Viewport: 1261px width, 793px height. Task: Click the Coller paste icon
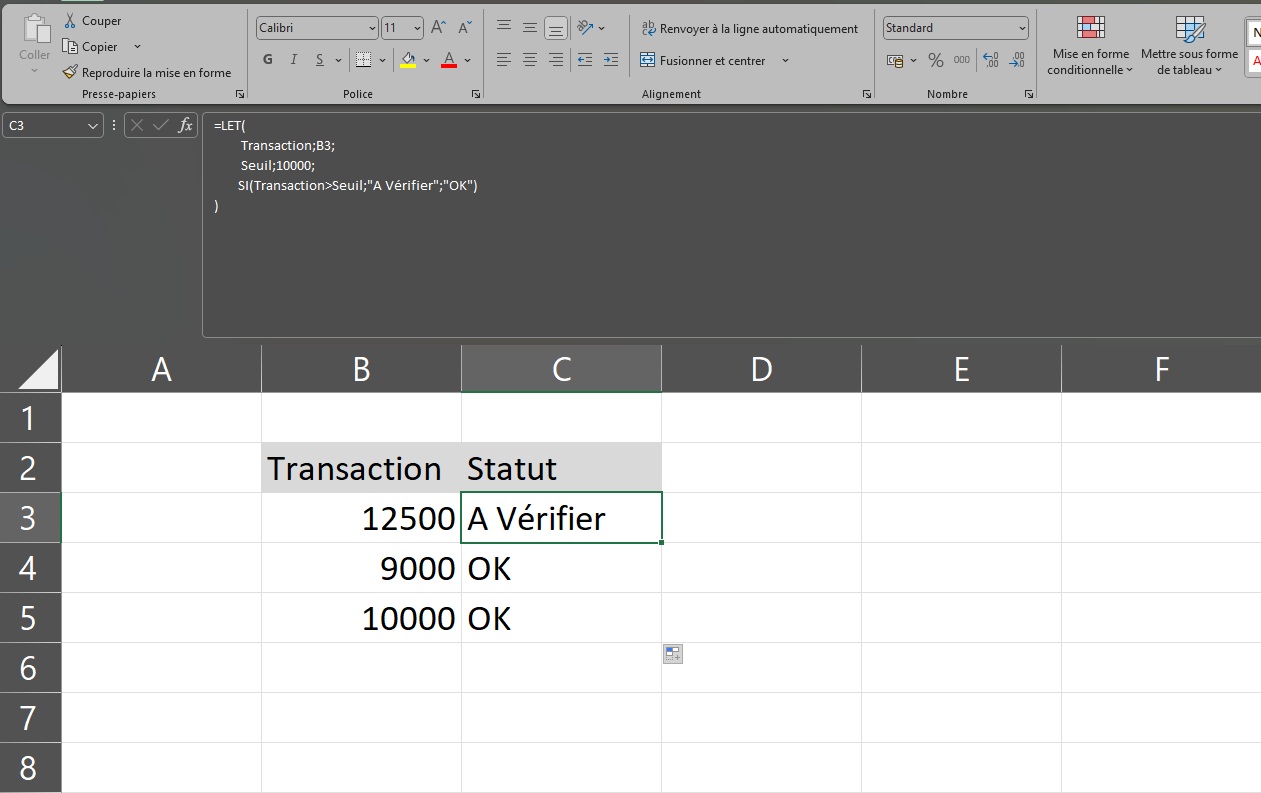point(35,30)
